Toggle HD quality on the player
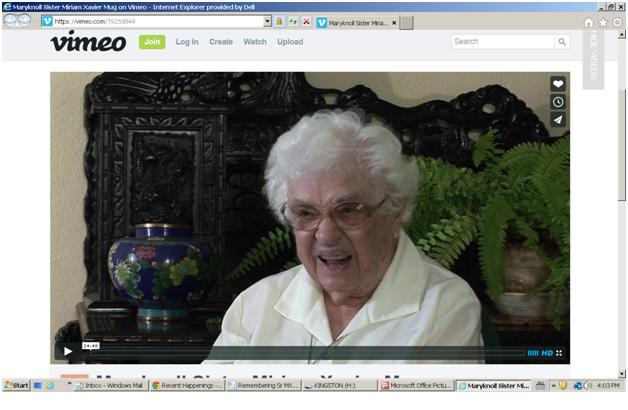 coord(547,353)
